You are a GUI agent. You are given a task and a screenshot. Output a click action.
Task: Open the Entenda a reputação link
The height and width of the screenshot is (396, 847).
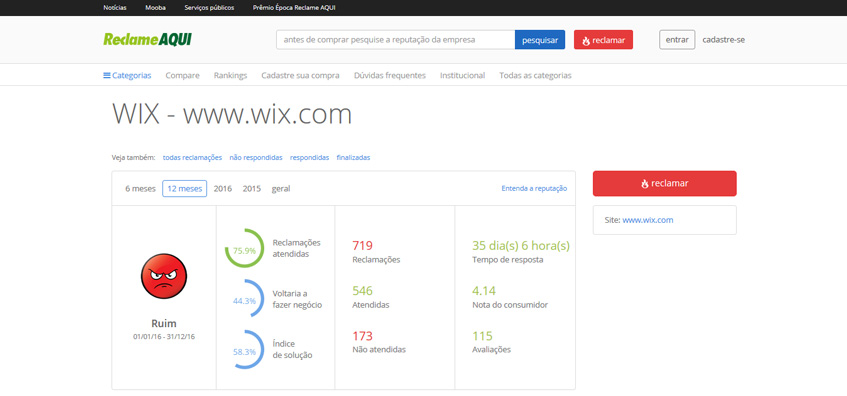point(534,189)
